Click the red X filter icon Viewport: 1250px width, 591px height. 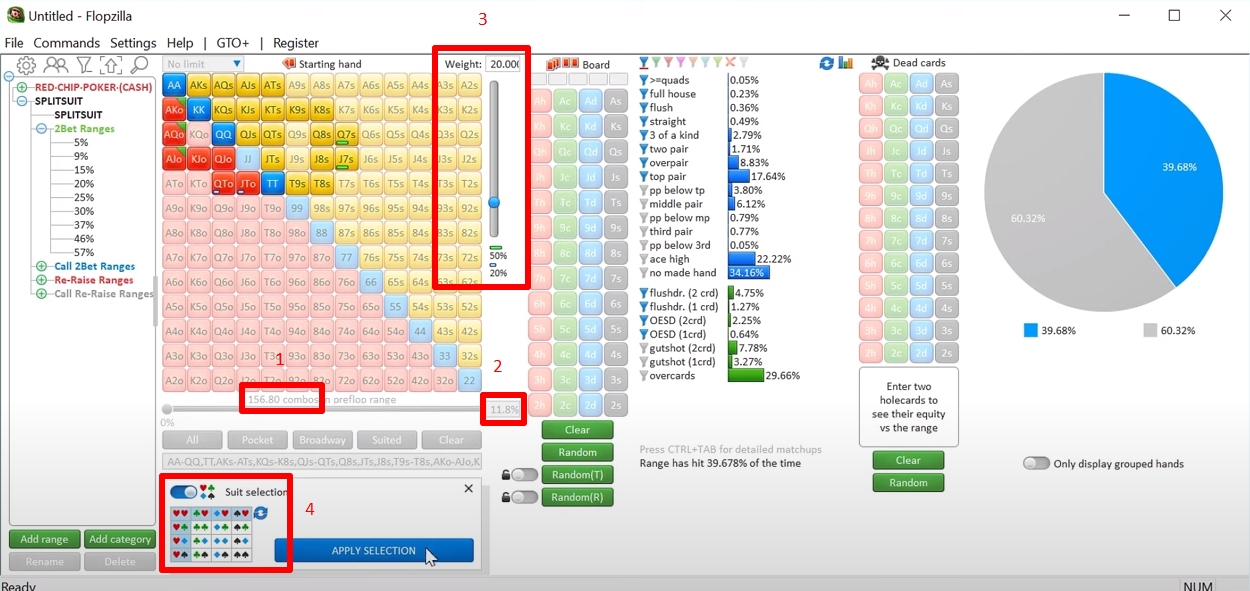coord(729,63)
